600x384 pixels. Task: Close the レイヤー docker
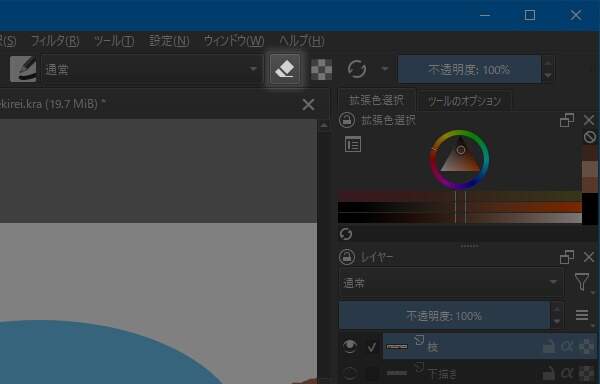pyautogui.click(x=589, y=257)
